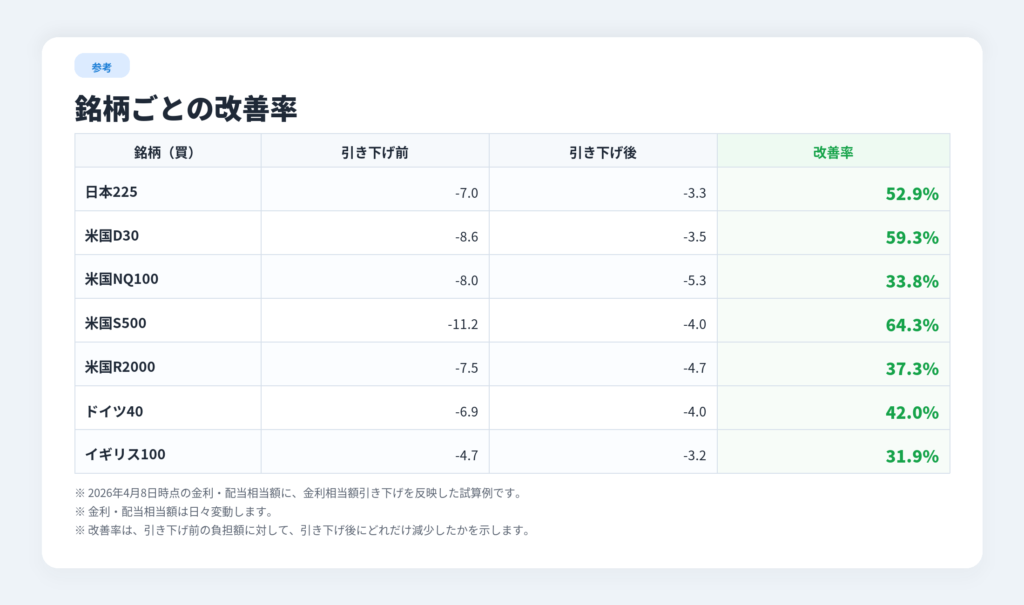This screenshot has width=1024, height=605.
Task: Click the 引き下げ前 column header
Action: click(374, 152)
